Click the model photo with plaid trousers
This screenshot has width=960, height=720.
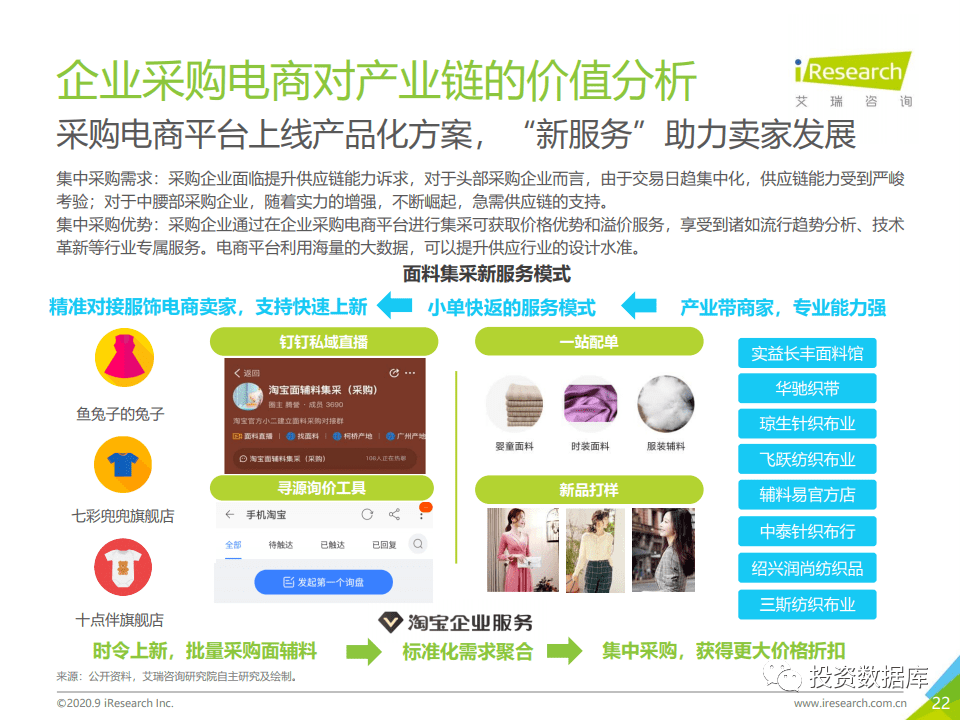pyautogui.click(x=594, y=550)
